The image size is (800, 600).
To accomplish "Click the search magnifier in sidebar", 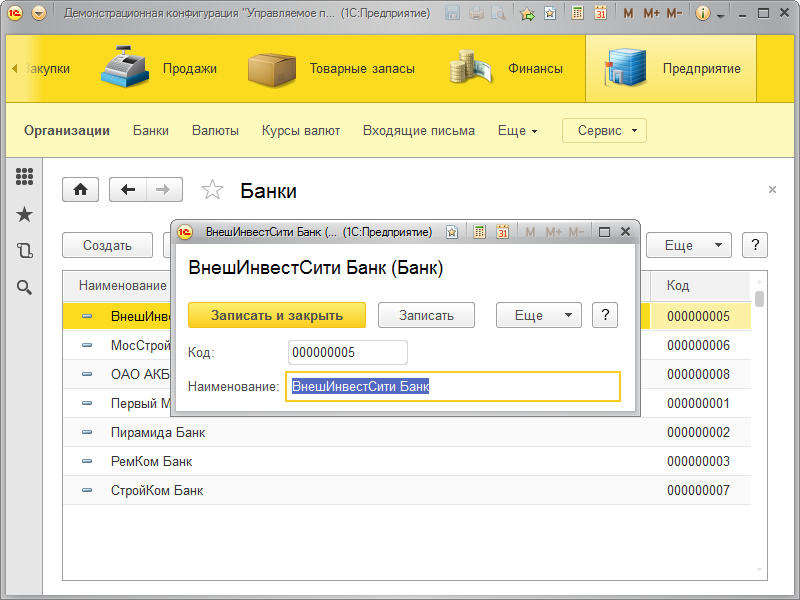I will (x=25, y=288).
